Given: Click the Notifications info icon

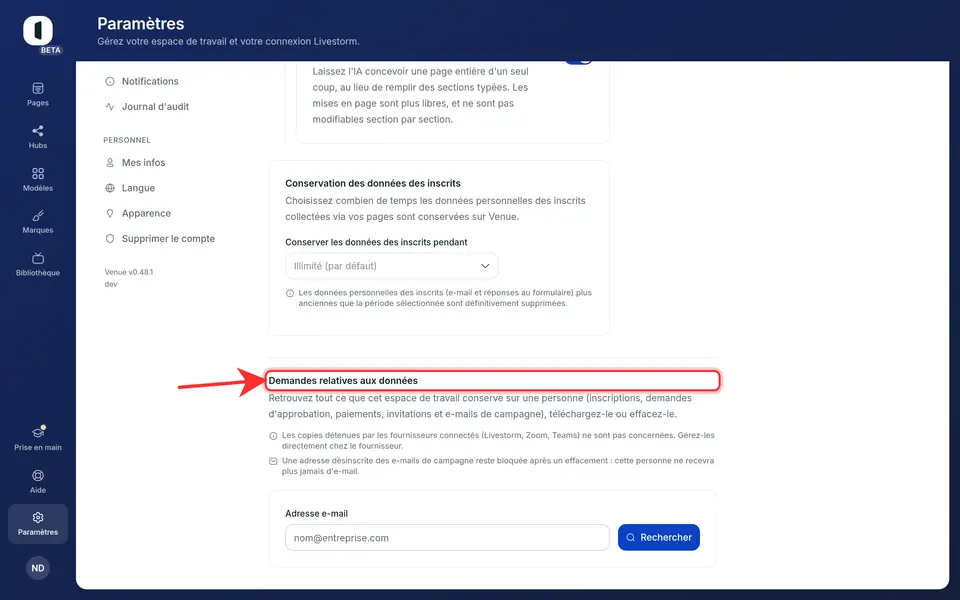Looking at the screenshot, I should pyautogui.click(x=110, y=81).
